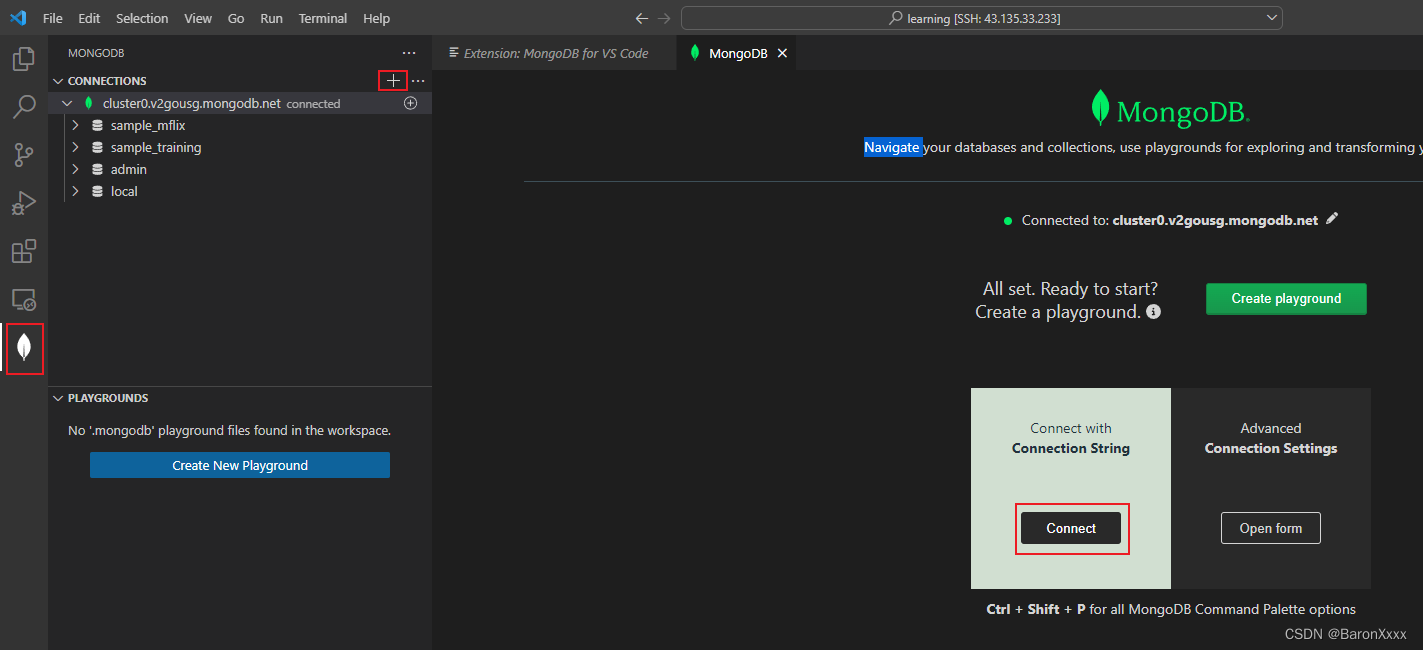The height and width of the screenshot is (650, 1423).
Task: Click the Advanced Connection Settings card heading
Action: pos(1271,438)
